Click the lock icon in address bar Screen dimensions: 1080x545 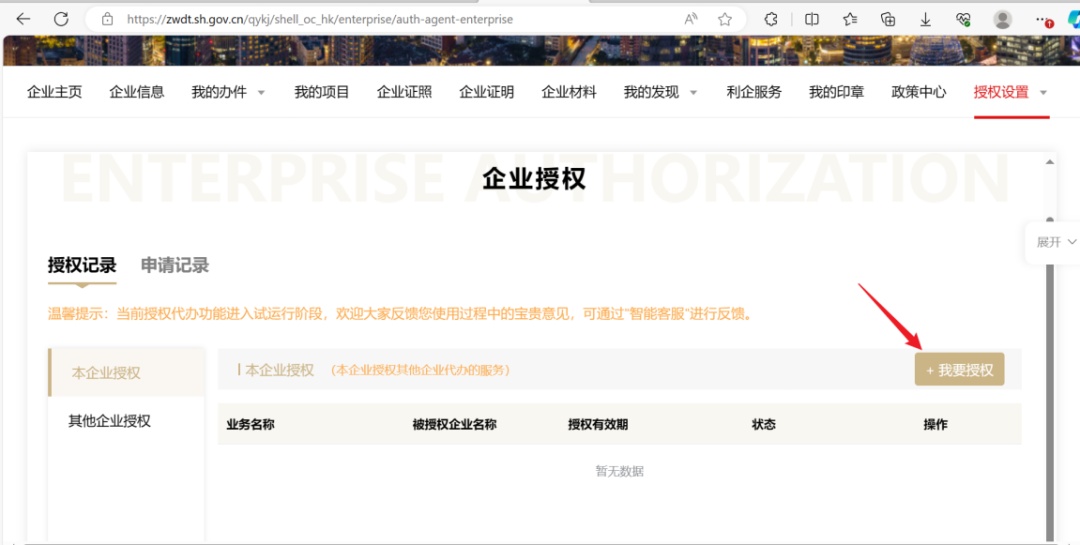tap(106, 19)
